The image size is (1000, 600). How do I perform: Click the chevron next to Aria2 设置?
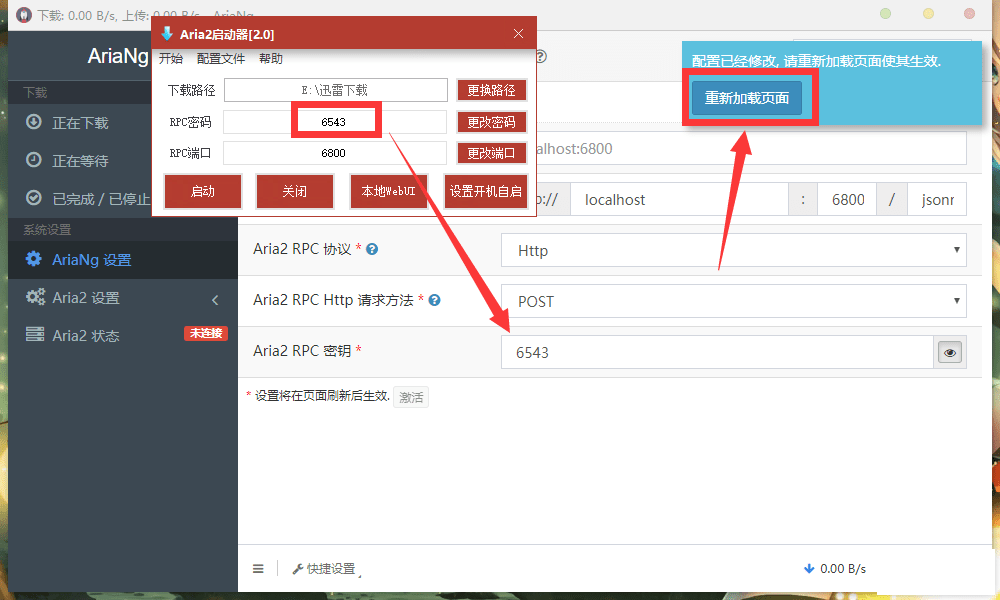tap(215, 300)
